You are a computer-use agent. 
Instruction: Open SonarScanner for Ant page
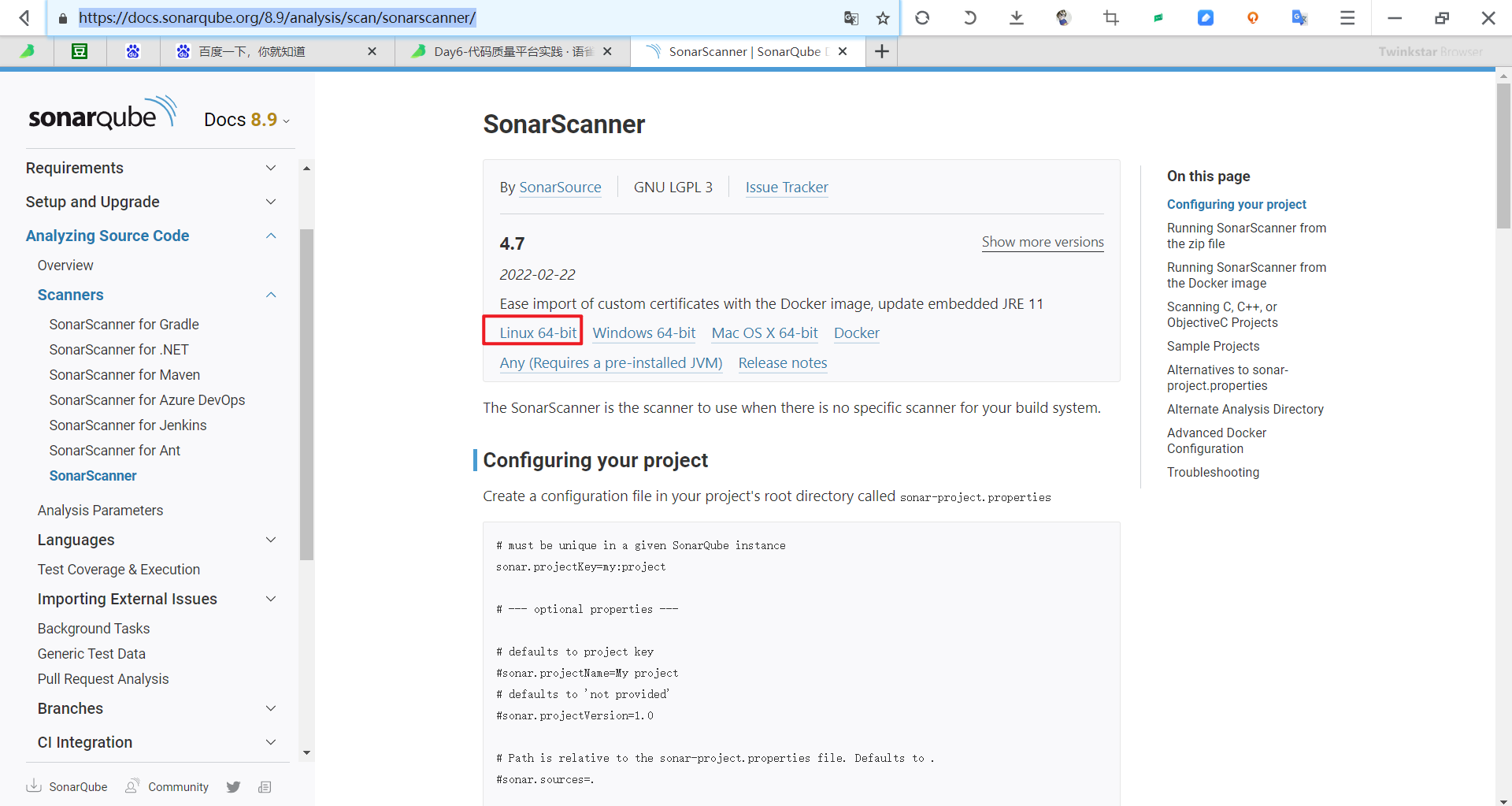pyautogui.click(x=115, y=451)
